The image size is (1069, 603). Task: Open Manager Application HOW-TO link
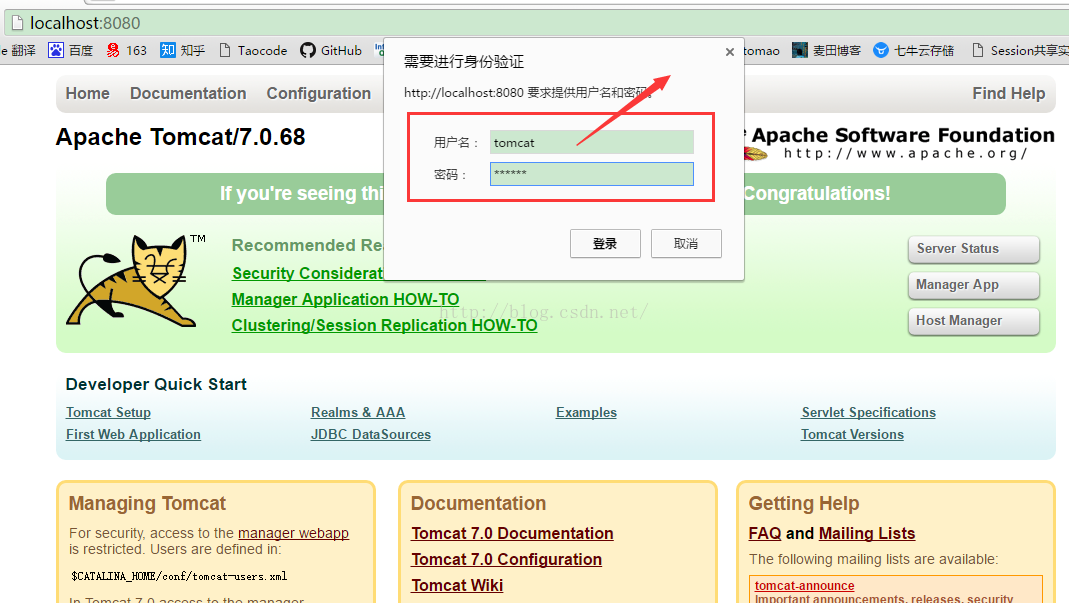(x=345, y=299)
